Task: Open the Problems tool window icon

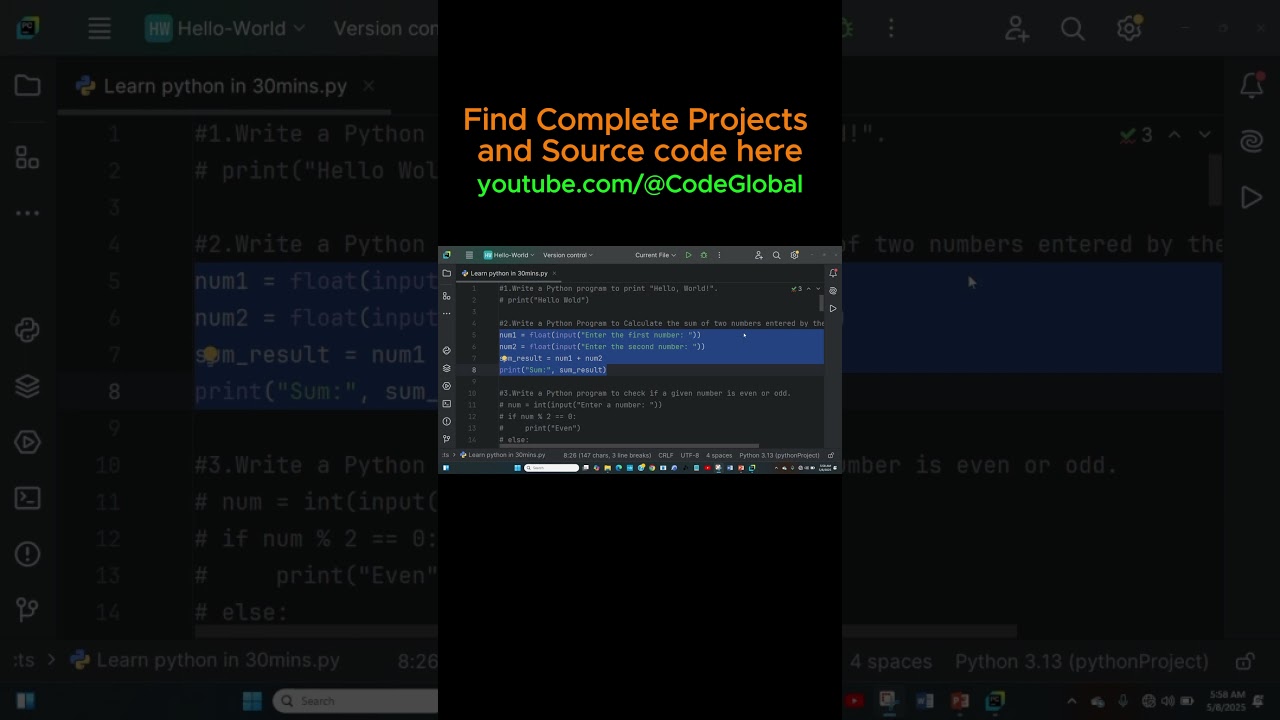Action: [x=447, y=421]
